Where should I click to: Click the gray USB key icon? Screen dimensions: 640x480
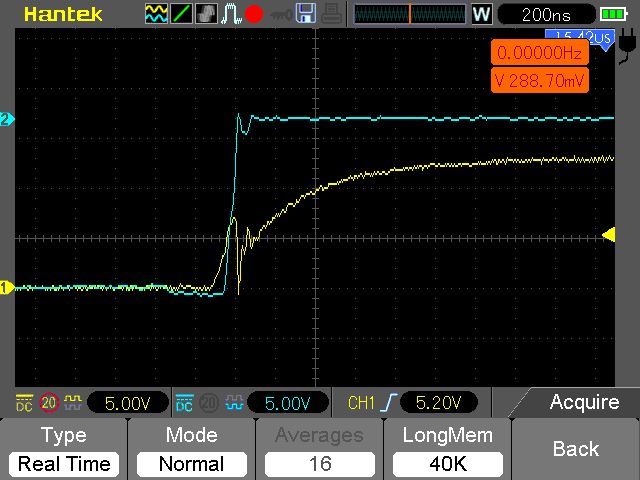pyautogui.click(x=280, y=15)
